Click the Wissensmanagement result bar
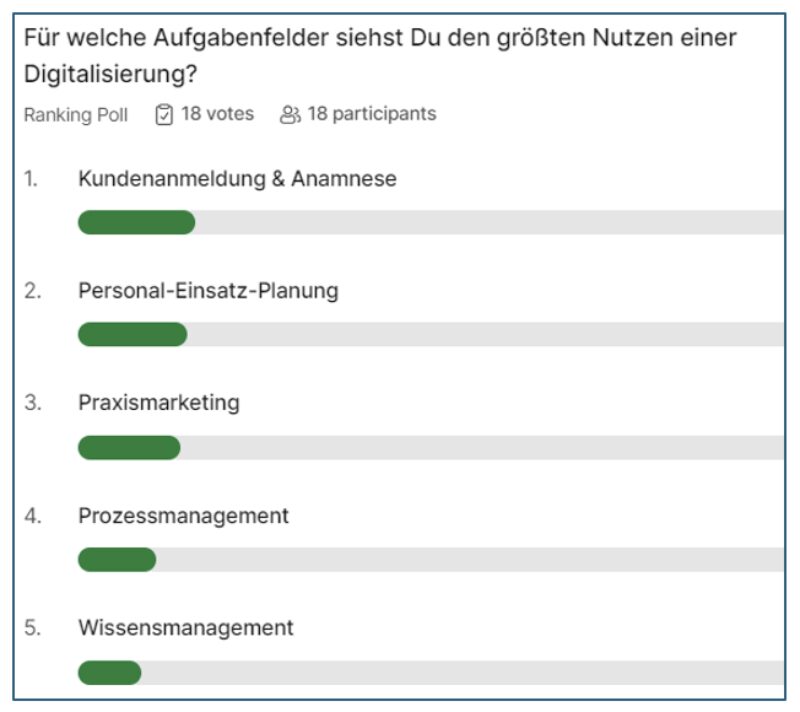Screen dimensions: 800x712 tap(111, 671)
